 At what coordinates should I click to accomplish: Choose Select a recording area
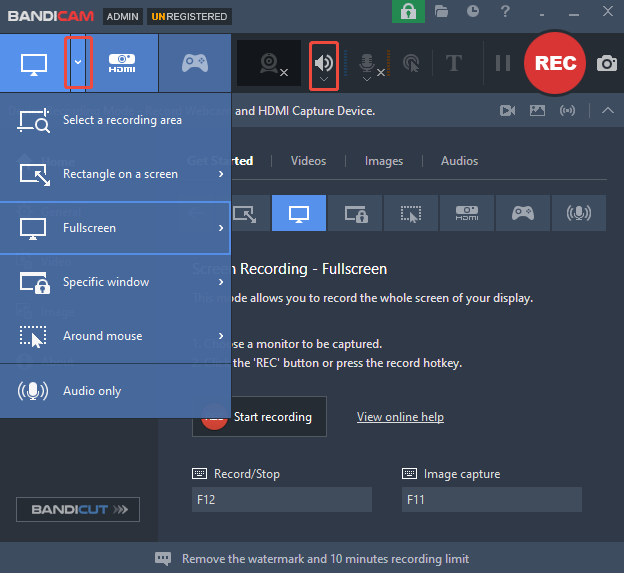pyautogui.click(x=115, y=120)
